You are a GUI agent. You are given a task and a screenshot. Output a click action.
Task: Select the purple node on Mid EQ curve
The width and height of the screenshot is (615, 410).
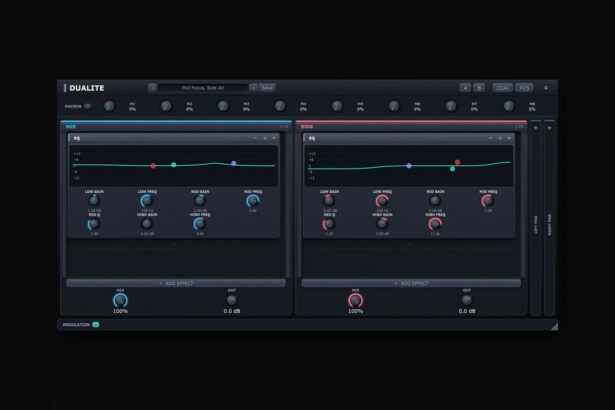(x=234, y=163)
